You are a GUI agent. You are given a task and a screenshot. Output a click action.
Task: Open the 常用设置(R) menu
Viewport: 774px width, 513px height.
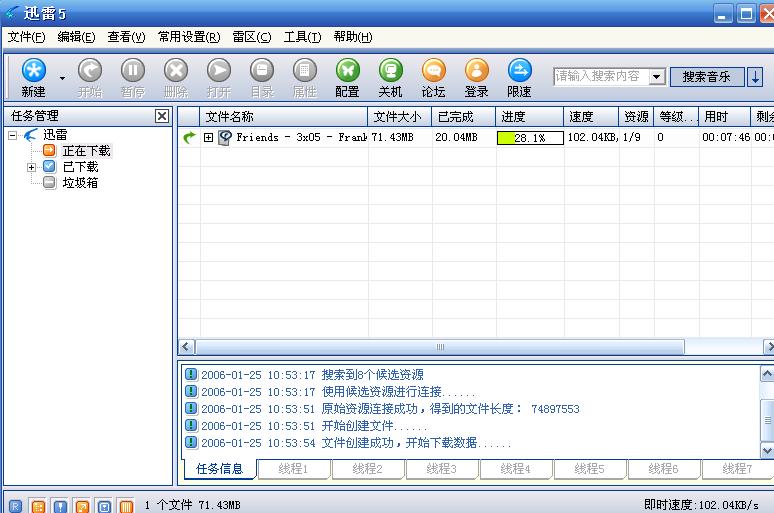[189, 37]
